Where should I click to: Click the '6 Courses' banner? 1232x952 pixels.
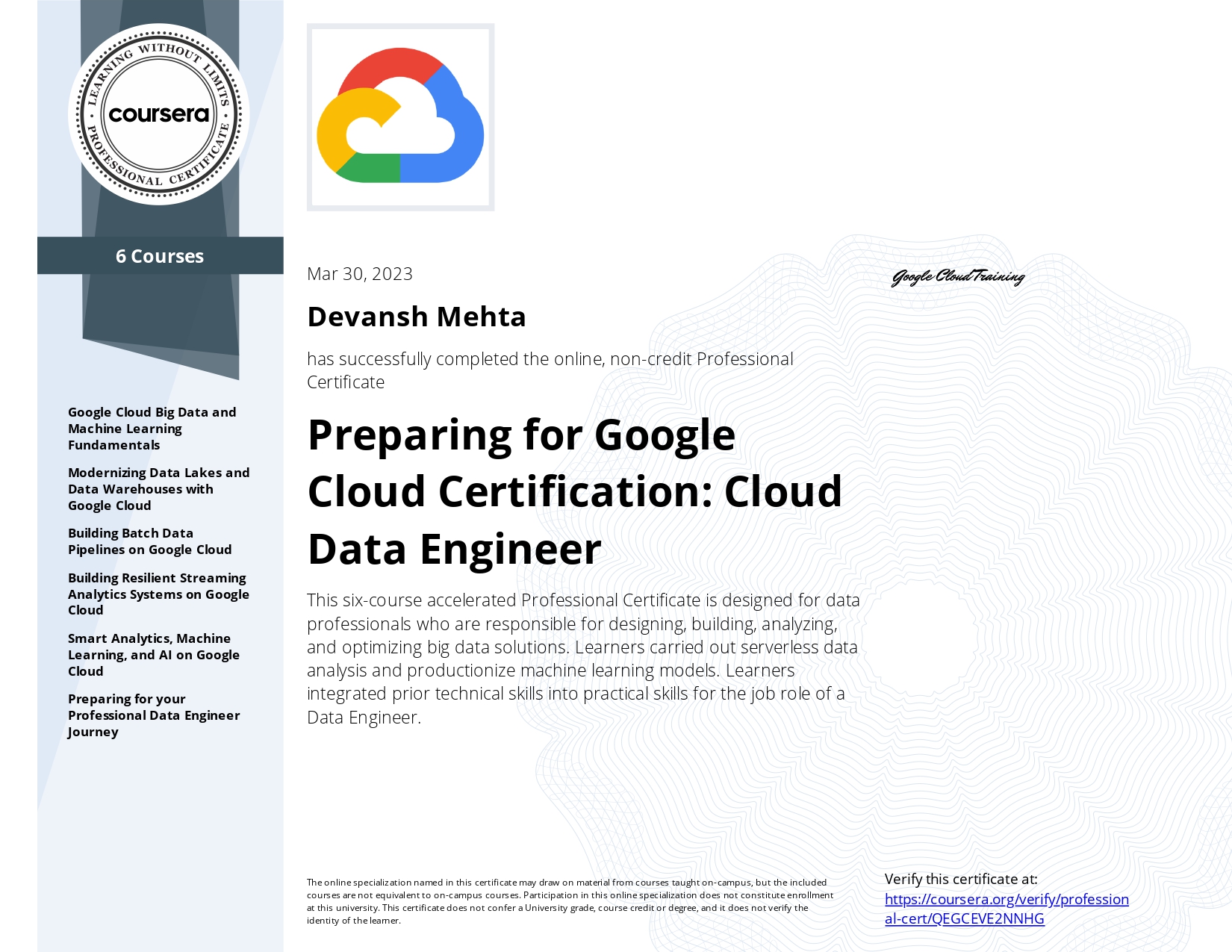160,256
